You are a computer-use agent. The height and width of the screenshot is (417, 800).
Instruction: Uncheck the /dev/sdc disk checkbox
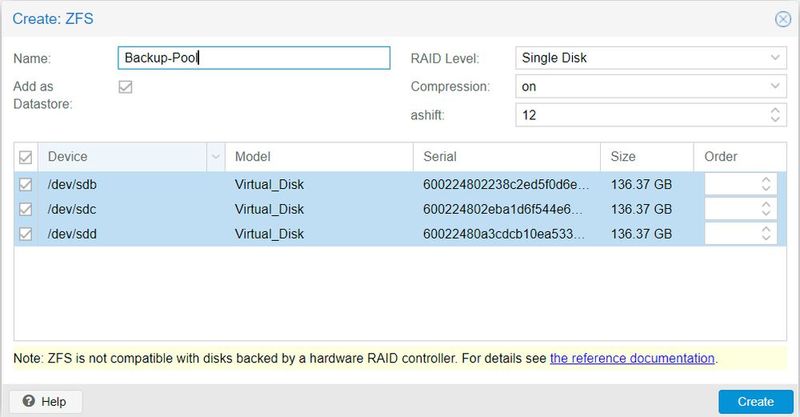click(26, 209)
